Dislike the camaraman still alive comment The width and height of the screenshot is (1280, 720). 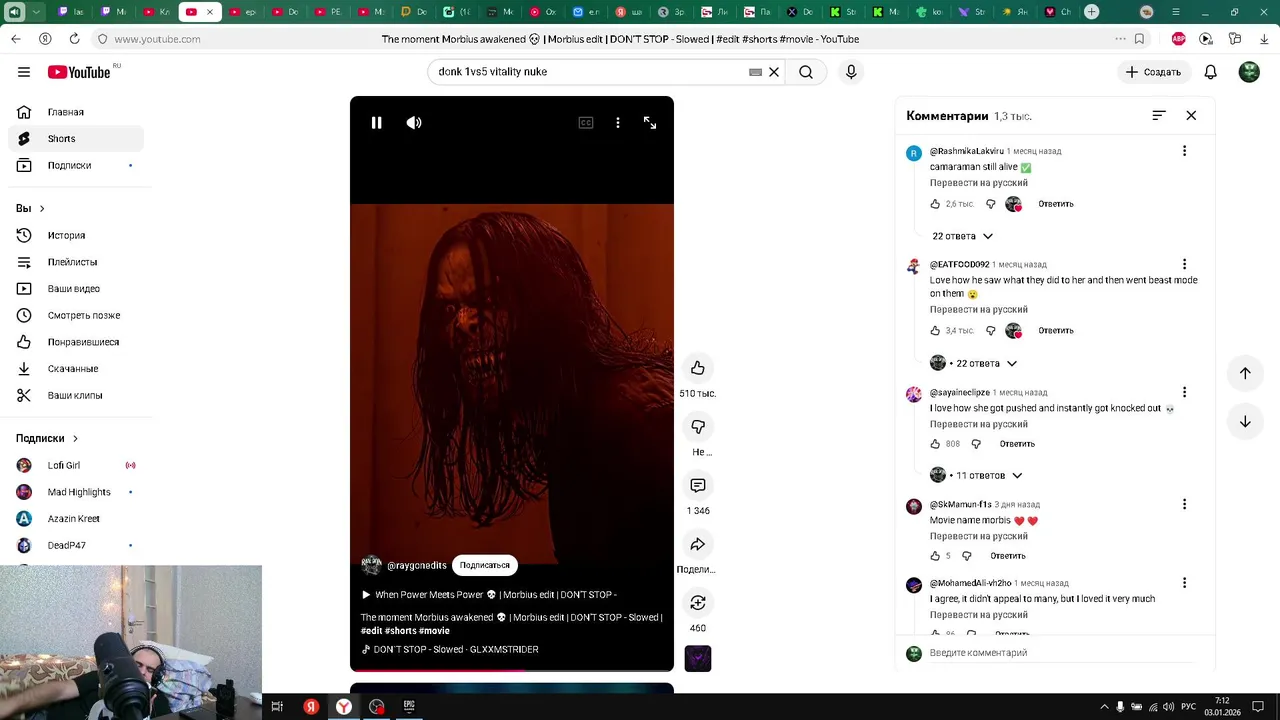[x=991, y=204]
